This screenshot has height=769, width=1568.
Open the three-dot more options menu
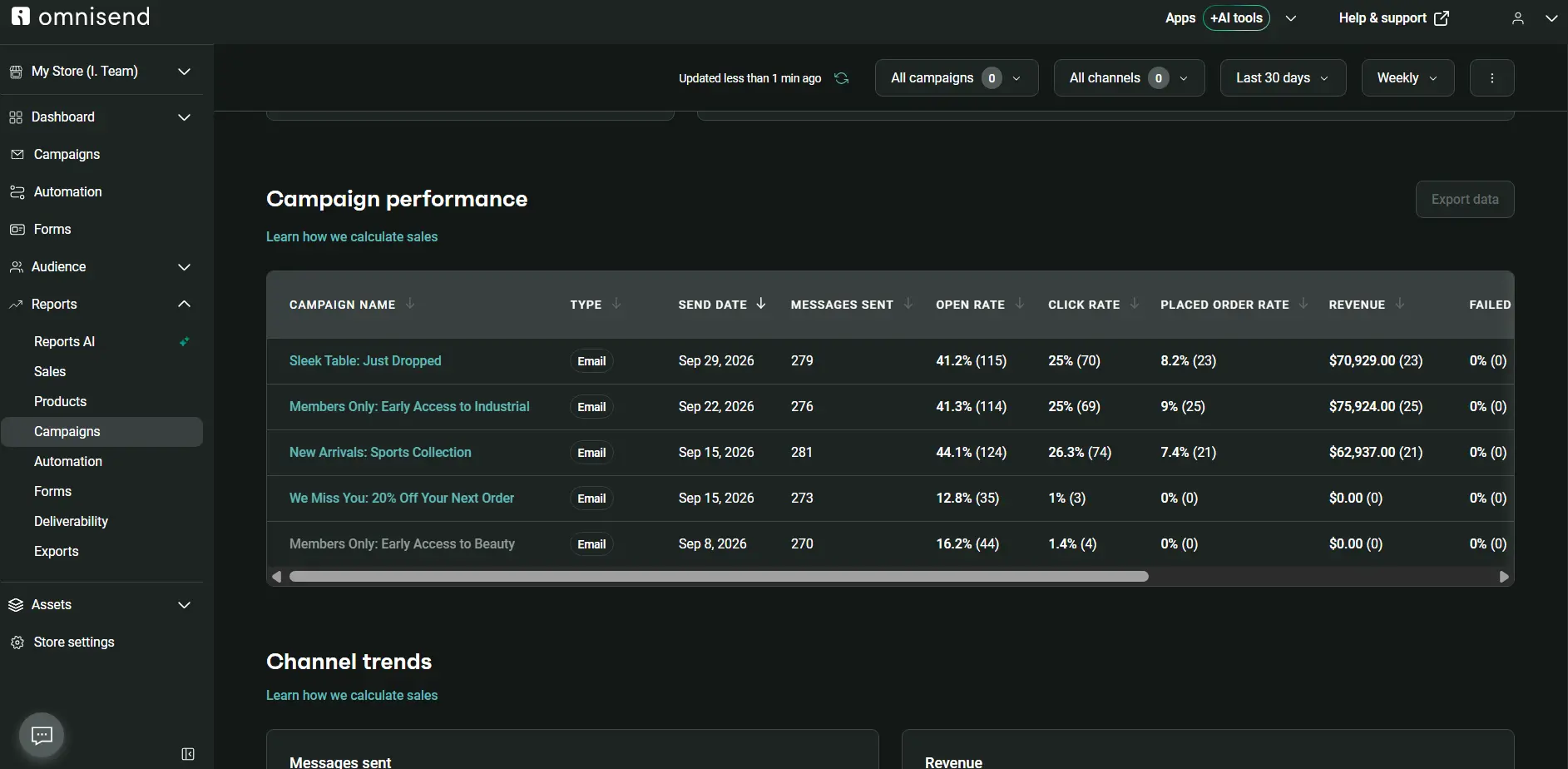click(x=1492, y=78)
